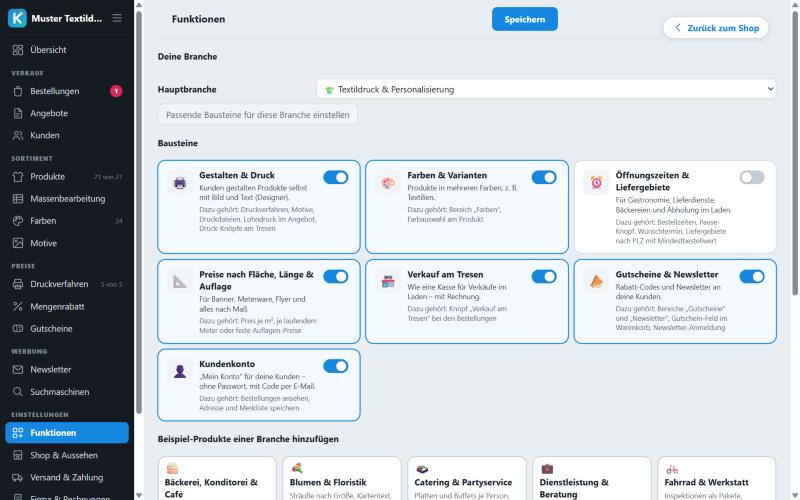Go to Angebote in sidebar
Screen dimensions: 800x500
click(x=67, y=113)
